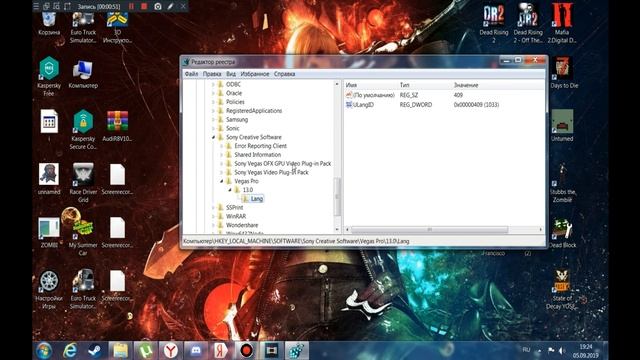Open the AudiR8V10 WinRAR archive icon
This screenshot has width=640, height=360.
(117, 126)
